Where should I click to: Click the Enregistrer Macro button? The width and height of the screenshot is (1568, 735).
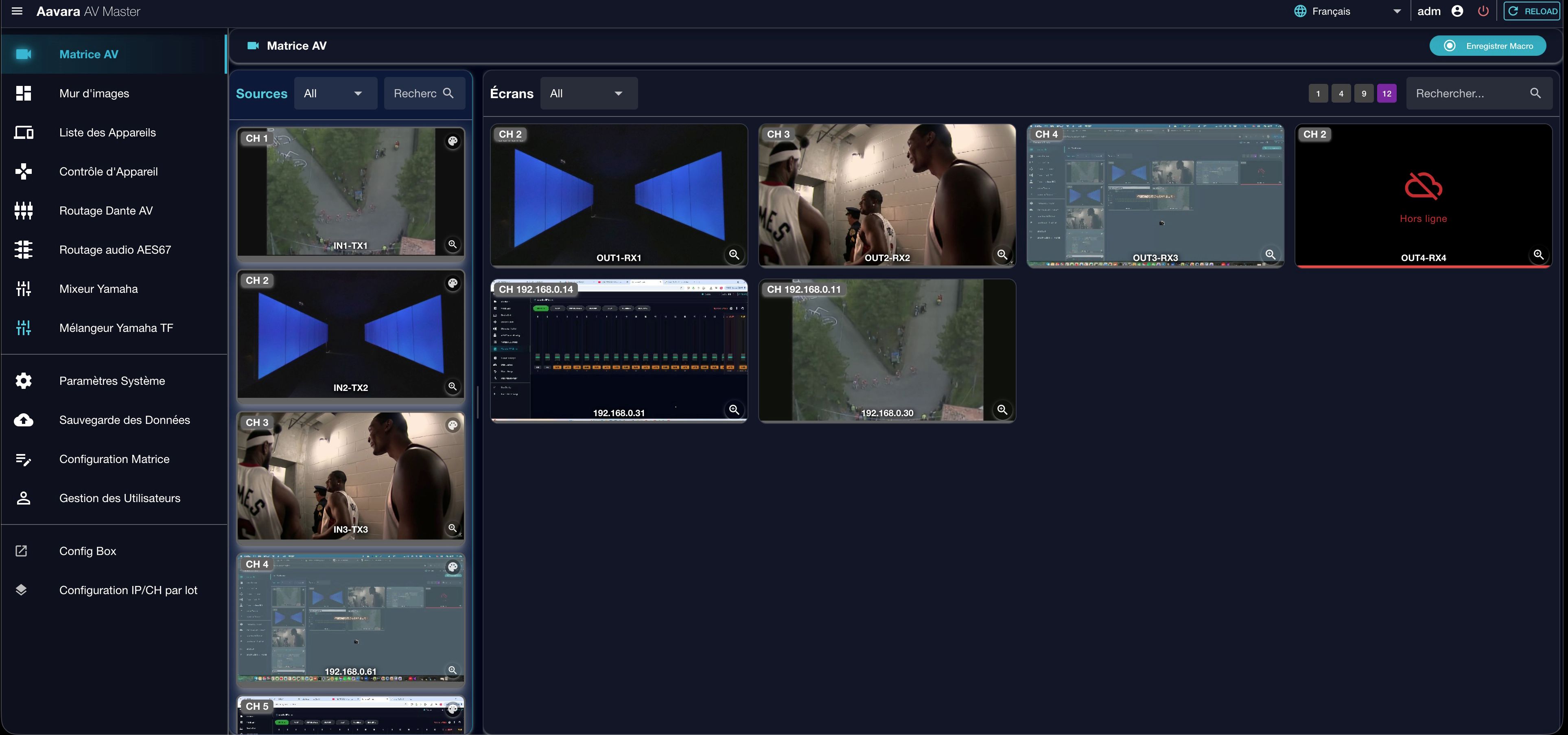1488,46
